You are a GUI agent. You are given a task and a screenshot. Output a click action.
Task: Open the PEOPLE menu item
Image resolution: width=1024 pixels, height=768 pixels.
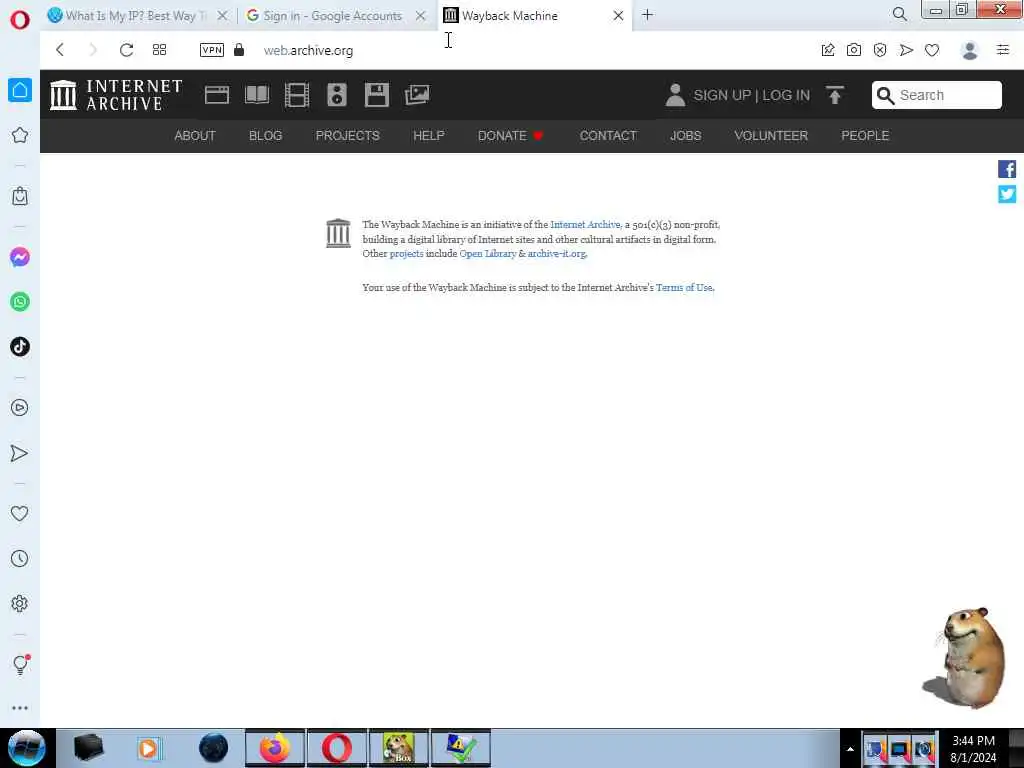865,136
